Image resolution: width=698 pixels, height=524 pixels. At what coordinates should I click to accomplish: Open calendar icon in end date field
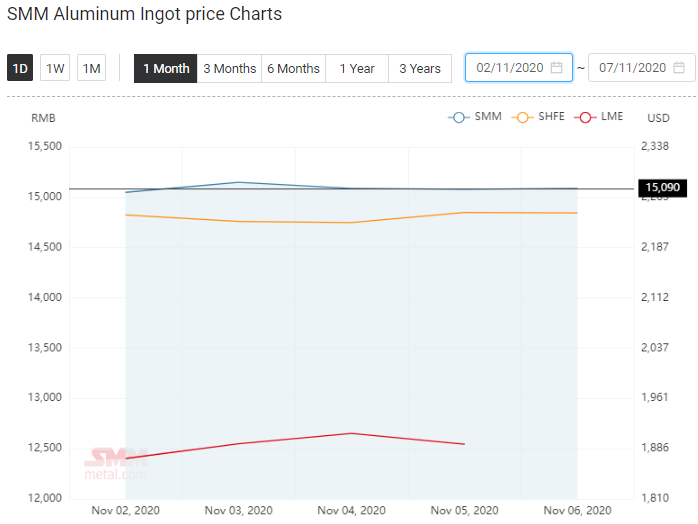(679, 68)
